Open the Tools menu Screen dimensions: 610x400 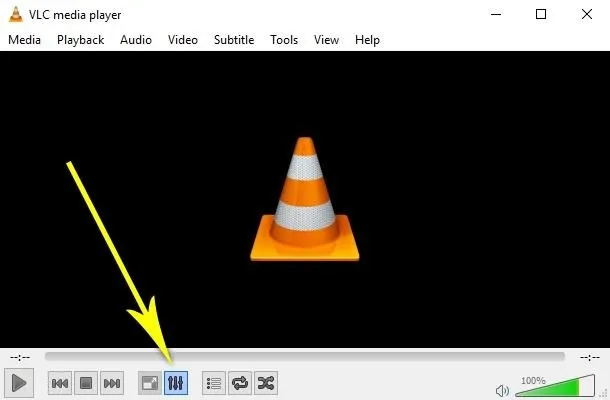tap(284, 40)
